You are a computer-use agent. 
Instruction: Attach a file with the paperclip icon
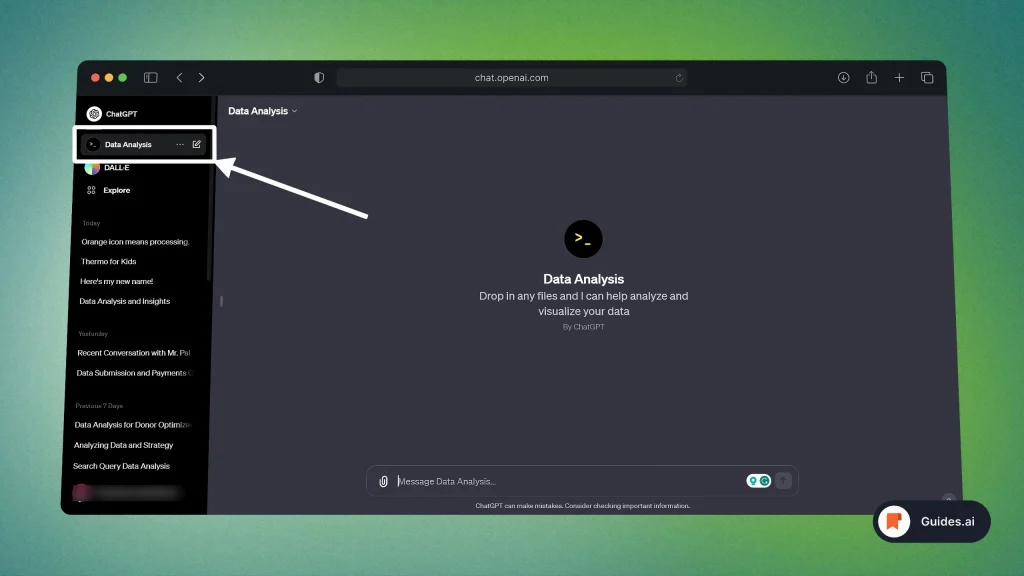pyautogui.click(x=383, y=481)
